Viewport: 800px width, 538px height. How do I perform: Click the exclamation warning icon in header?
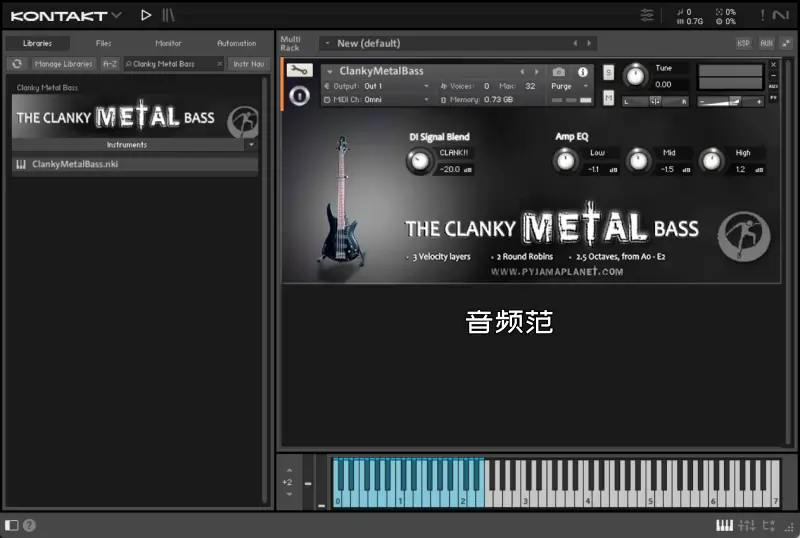[x=763, y=15]
